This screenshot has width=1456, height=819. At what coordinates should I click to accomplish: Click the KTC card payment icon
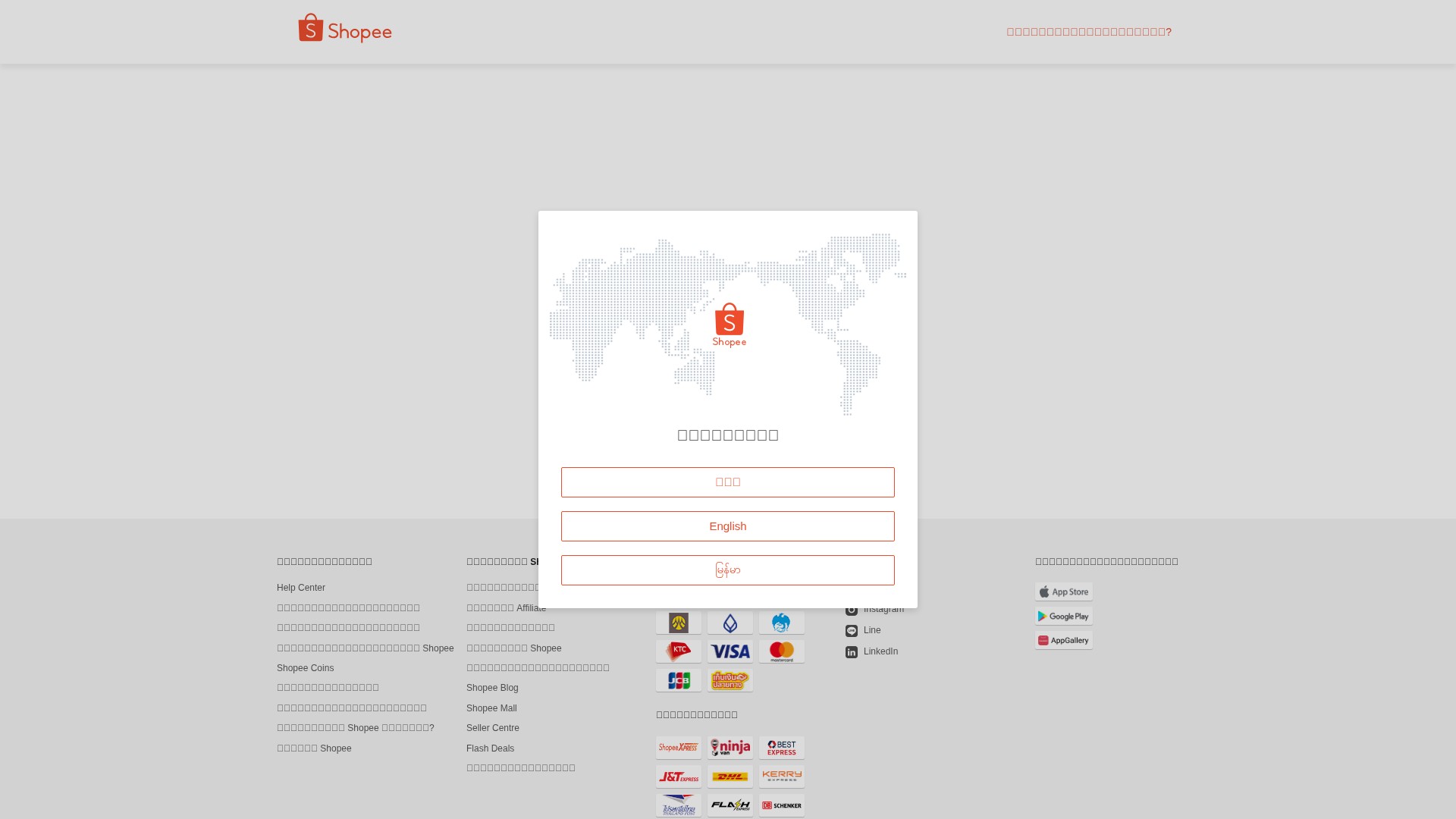(x=679, y=651)
